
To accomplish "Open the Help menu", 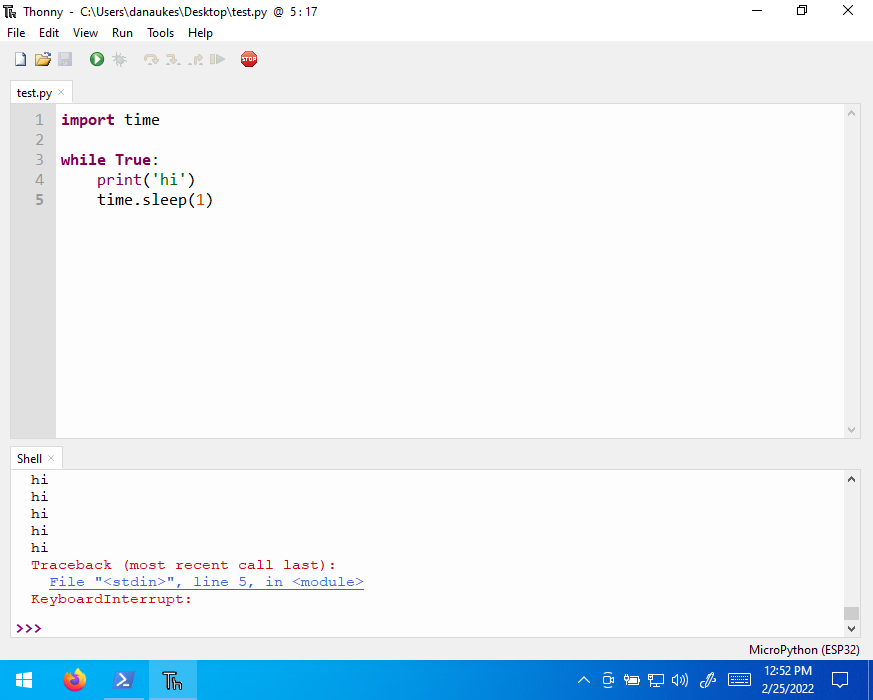I will pos(200,33).
